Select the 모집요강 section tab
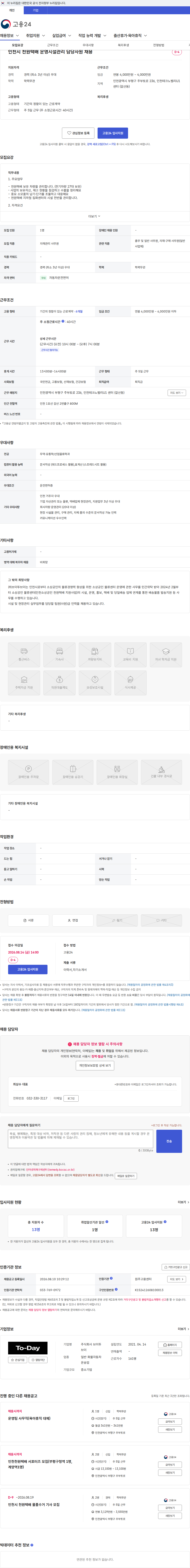This screenshot has height=1568, width=190. (x=18, y=45)
